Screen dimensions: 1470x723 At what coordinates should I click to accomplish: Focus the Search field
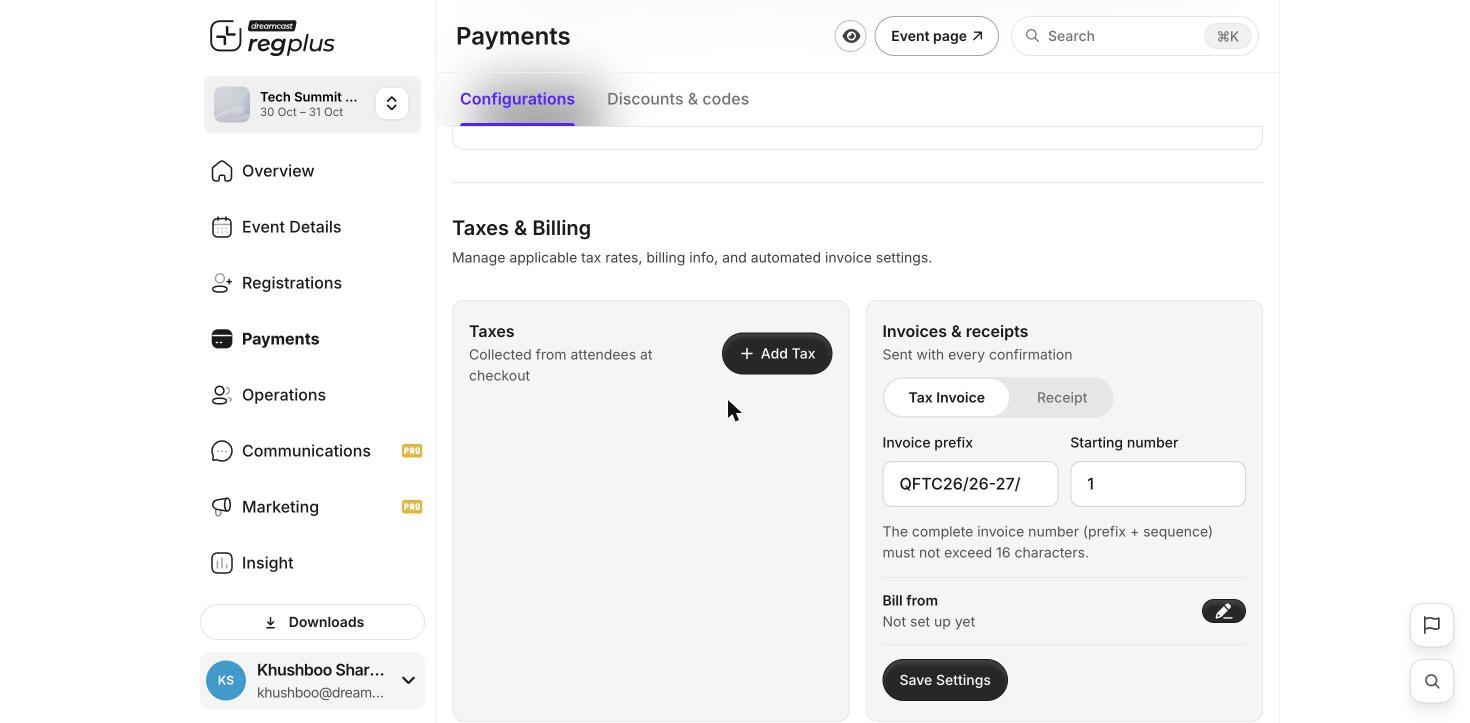(x=1135, y=36)
